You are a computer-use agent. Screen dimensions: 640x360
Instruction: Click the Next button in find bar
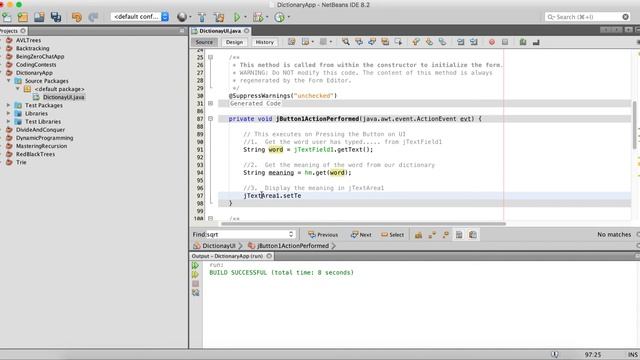[361, 235]
